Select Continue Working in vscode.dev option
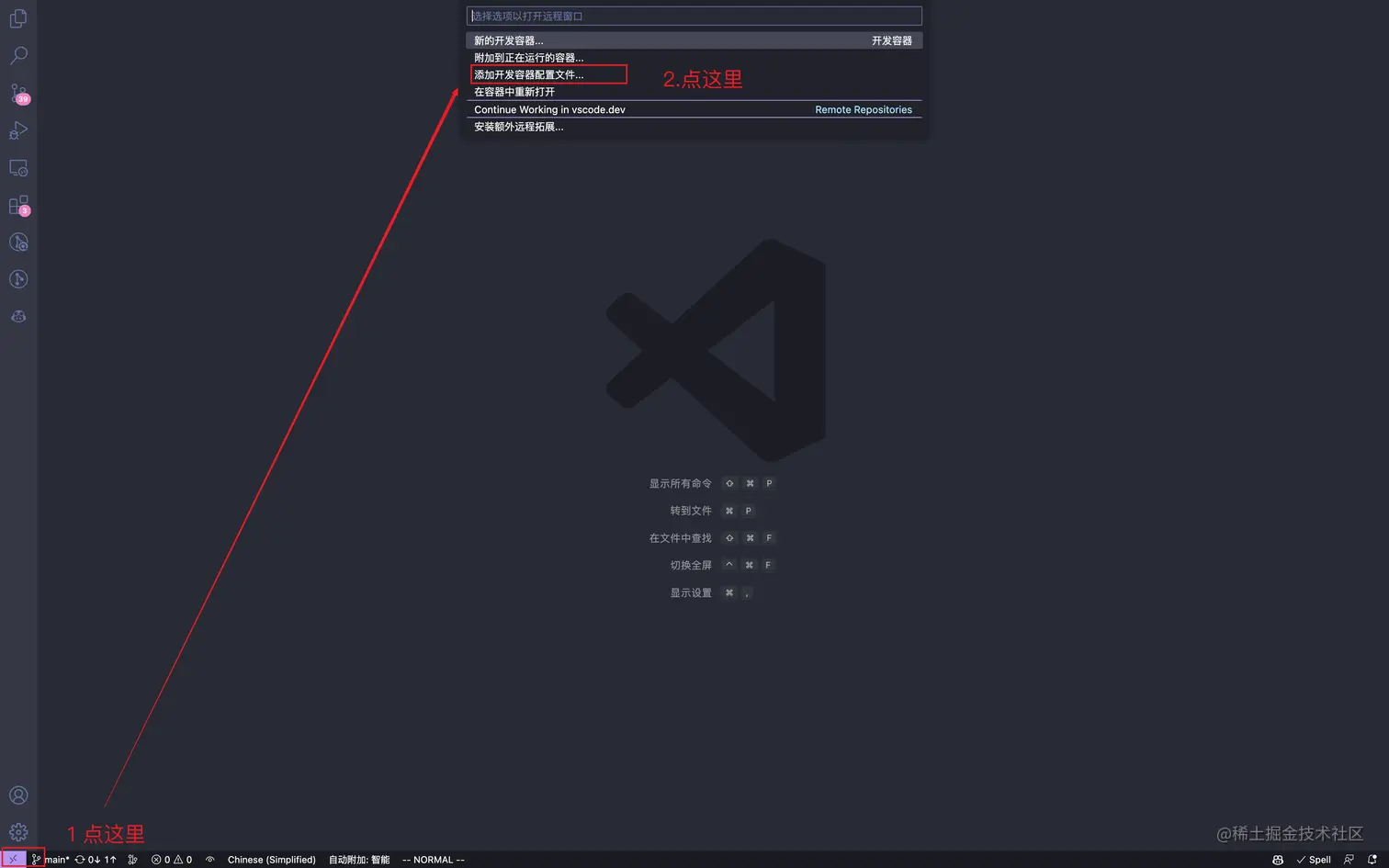Viewport: 1389px width, 868px height. tap(694, 109)
